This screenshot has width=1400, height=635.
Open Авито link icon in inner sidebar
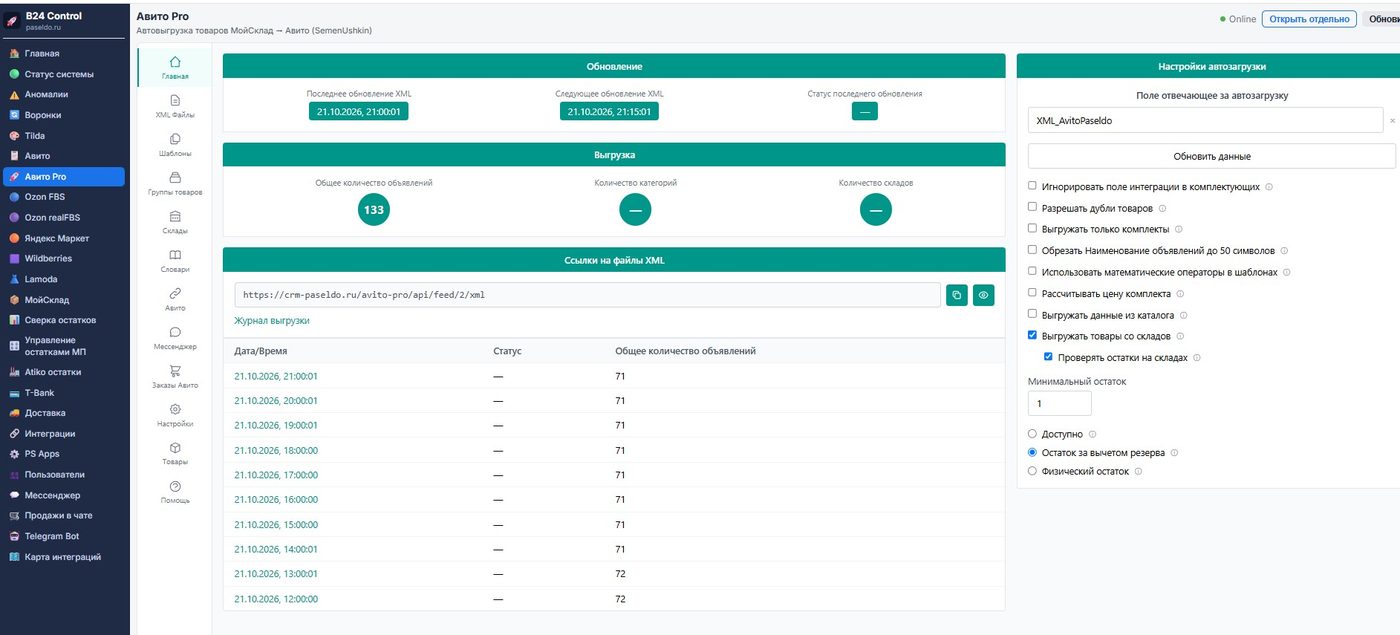click(x=175, y=293)
